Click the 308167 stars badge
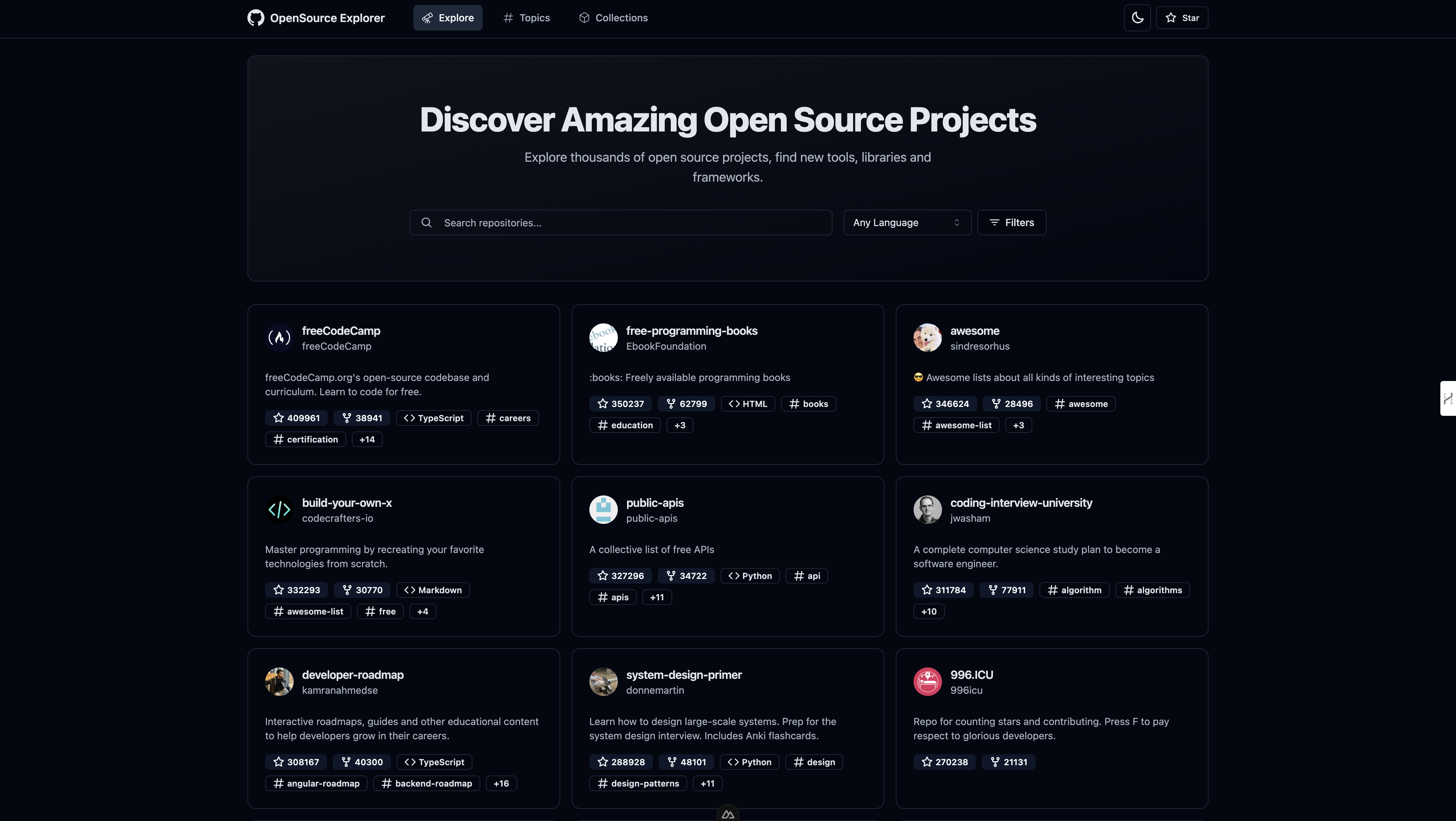The width and height of the screenshot is (1456, 821). point(296,762)
